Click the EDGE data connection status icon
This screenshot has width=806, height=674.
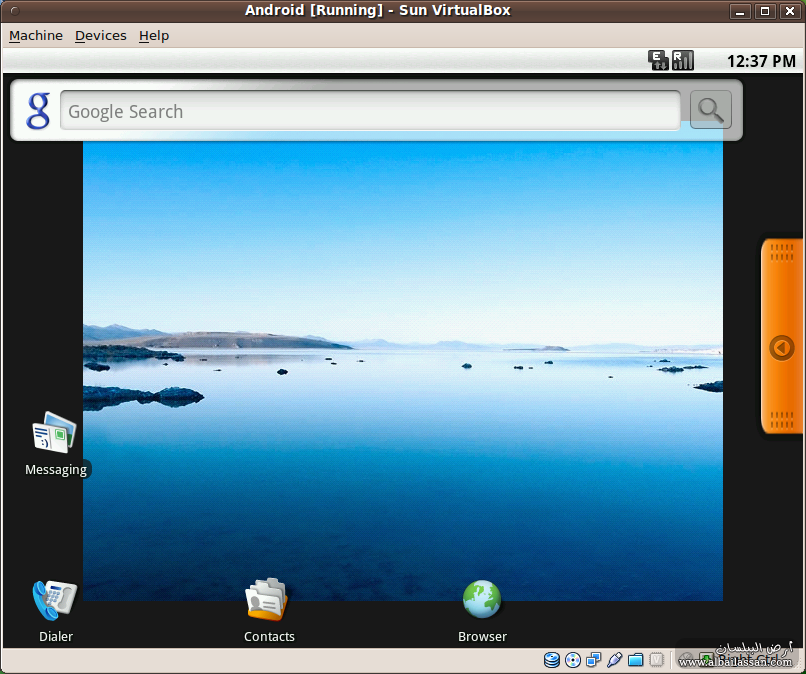coord(658,60)
